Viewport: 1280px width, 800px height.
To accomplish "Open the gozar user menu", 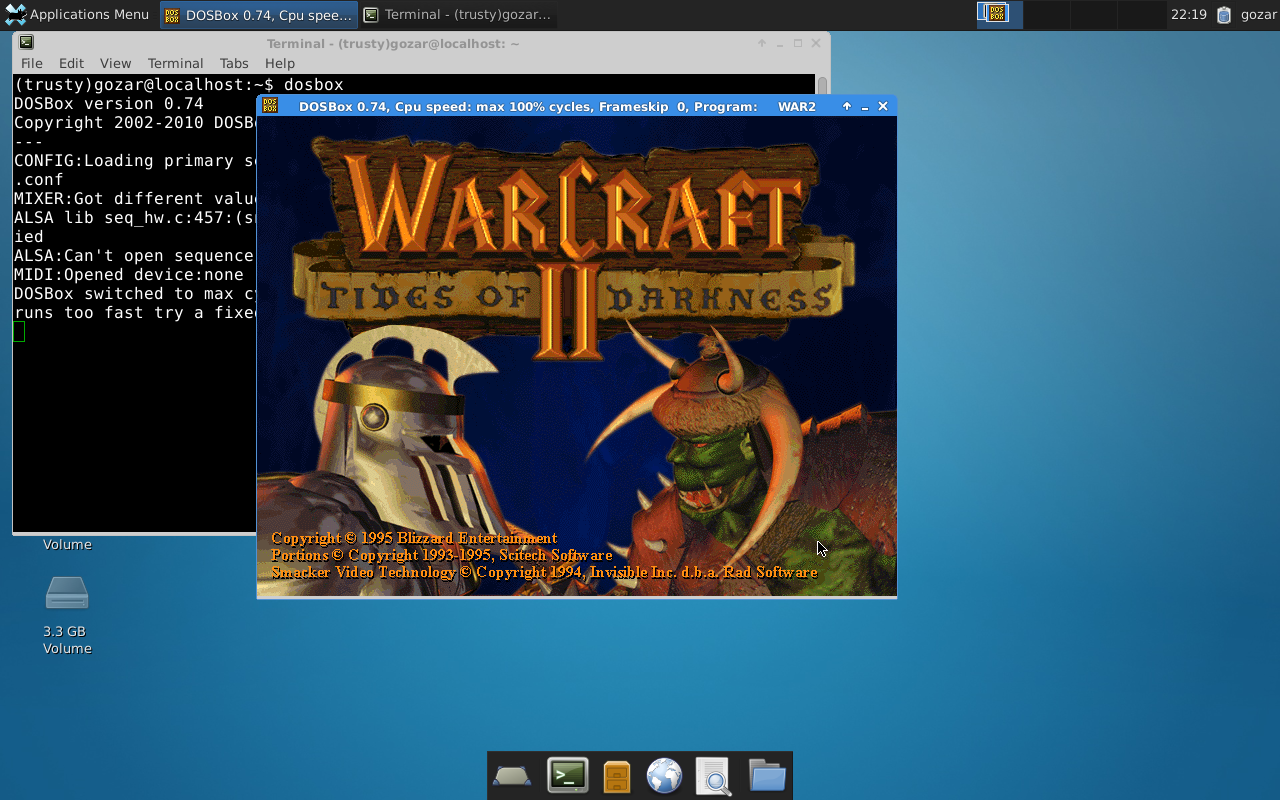I will pos(1258,14).
